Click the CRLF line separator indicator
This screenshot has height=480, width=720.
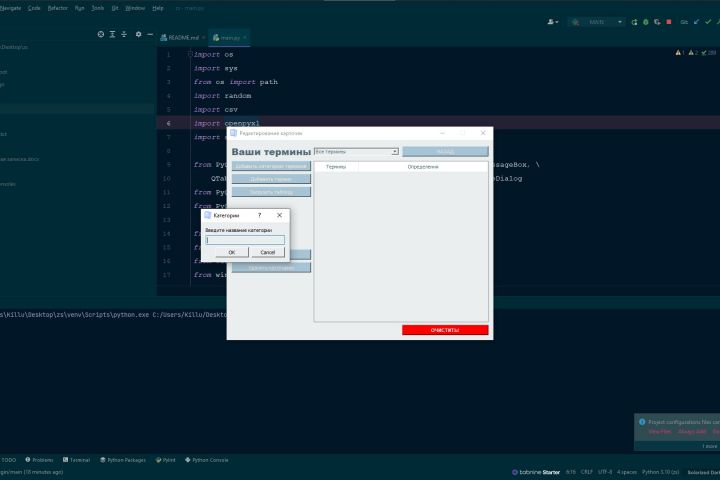pyautogui.click(x=586, y=472)
